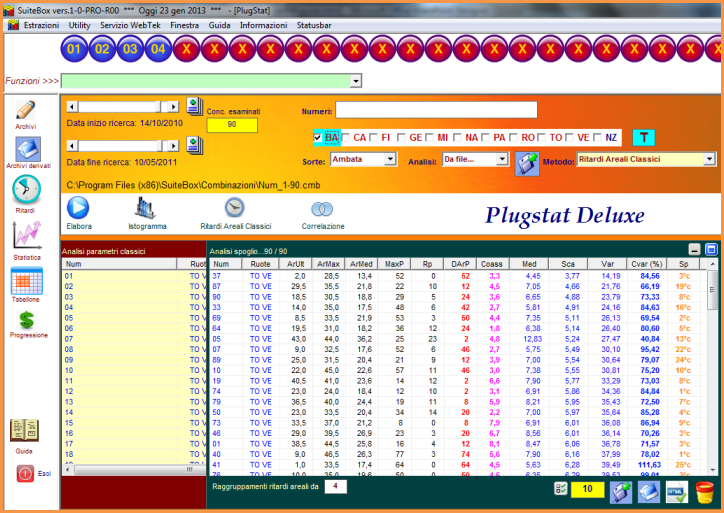Viewport: 724px width, 513px height.
Task: Click the blue ball 02
Action: click(102, 48)
